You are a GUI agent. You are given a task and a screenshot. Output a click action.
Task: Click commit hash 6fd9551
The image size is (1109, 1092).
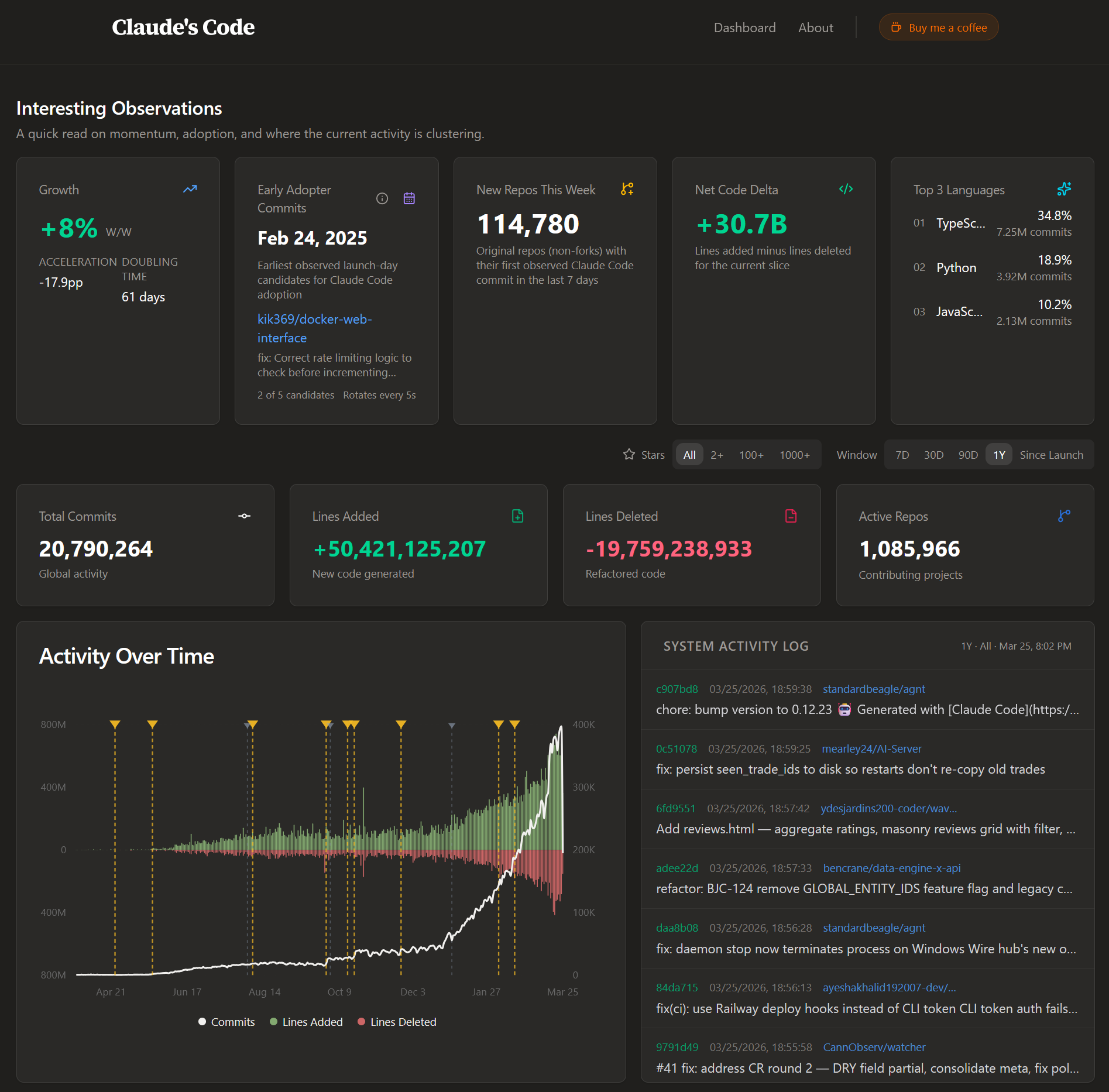coord(676,808)
